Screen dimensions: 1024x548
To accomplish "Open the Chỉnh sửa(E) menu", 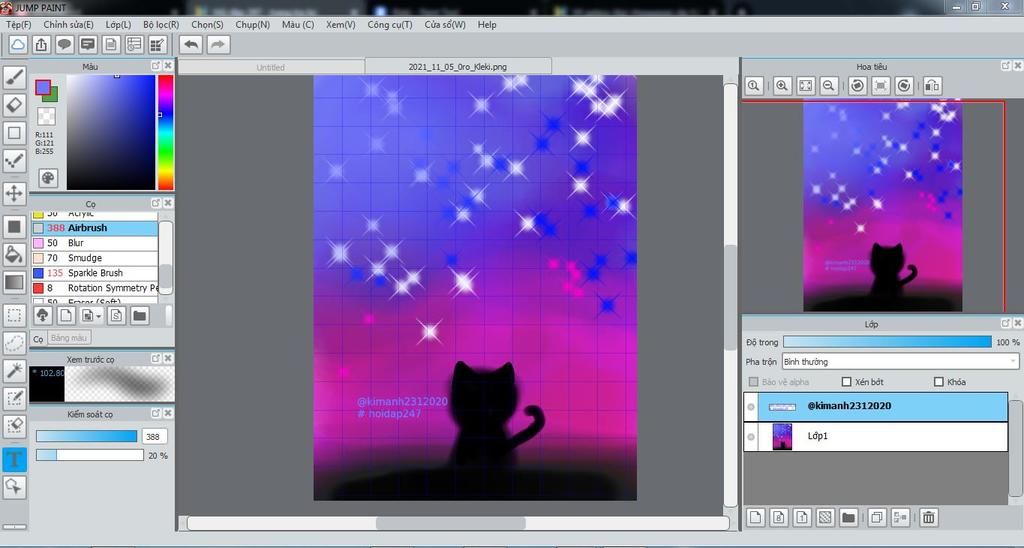I will [69, 24].
